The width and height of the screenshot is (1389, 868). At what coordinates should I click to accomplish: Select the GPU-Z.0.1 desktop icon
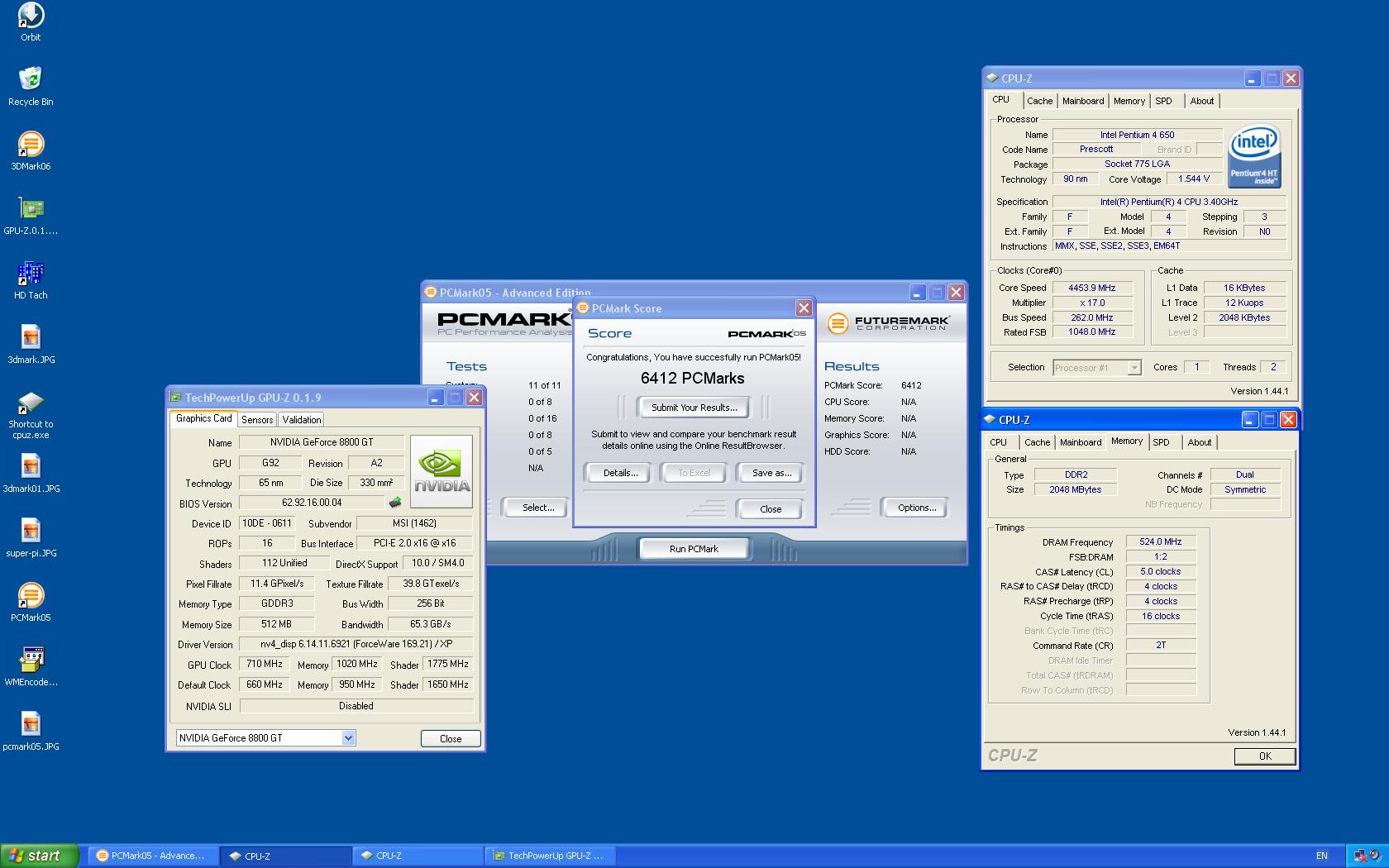click(x=31, y=215)
